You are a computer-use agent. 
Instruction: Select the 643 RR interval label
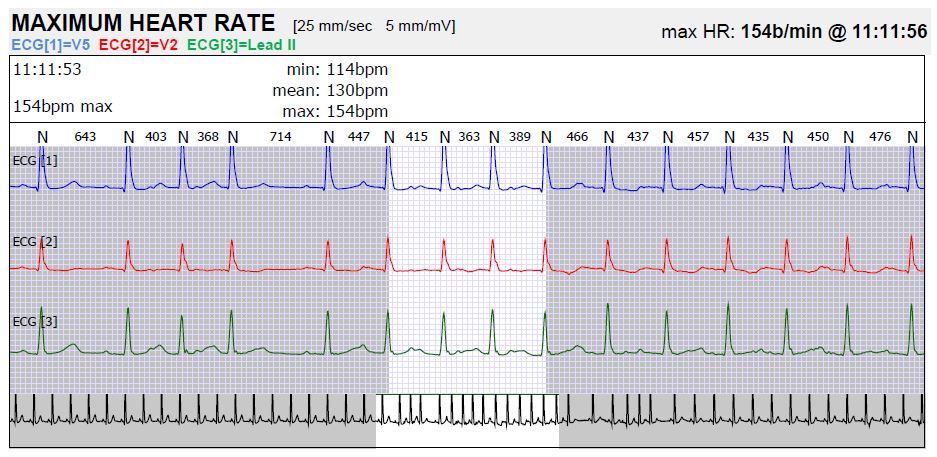[85, 136]
